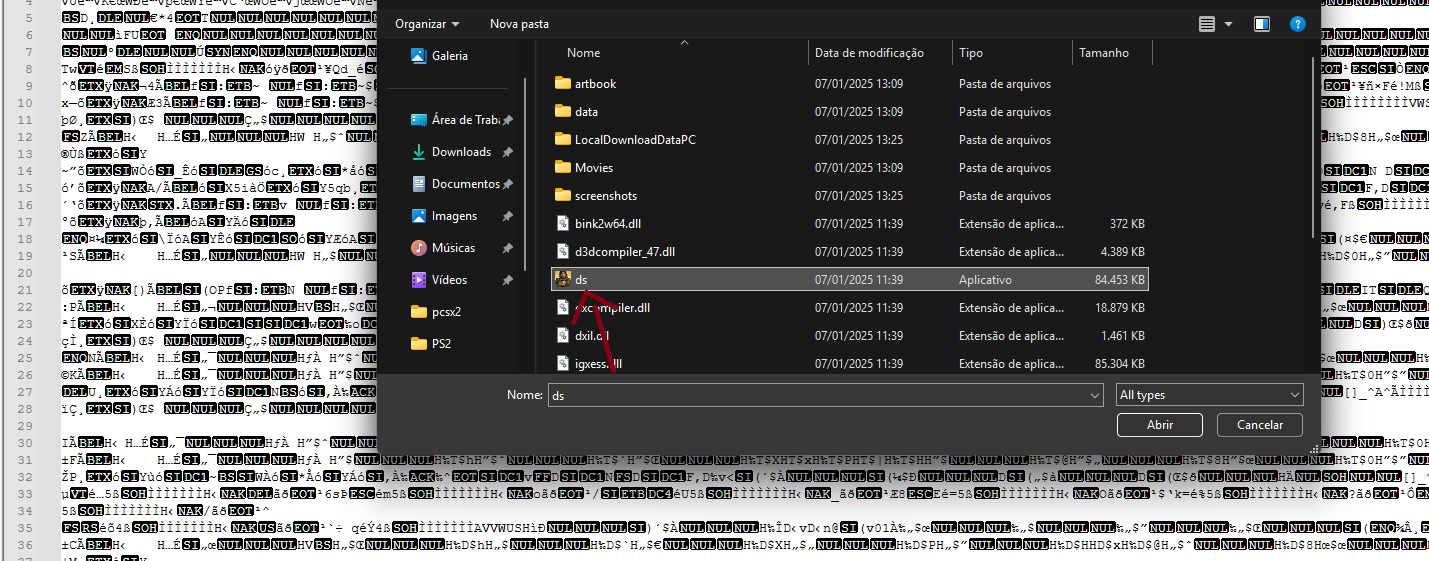Select the artbook folder
The height and width of the screenshot is (561, 1429).
pos(850,84)
